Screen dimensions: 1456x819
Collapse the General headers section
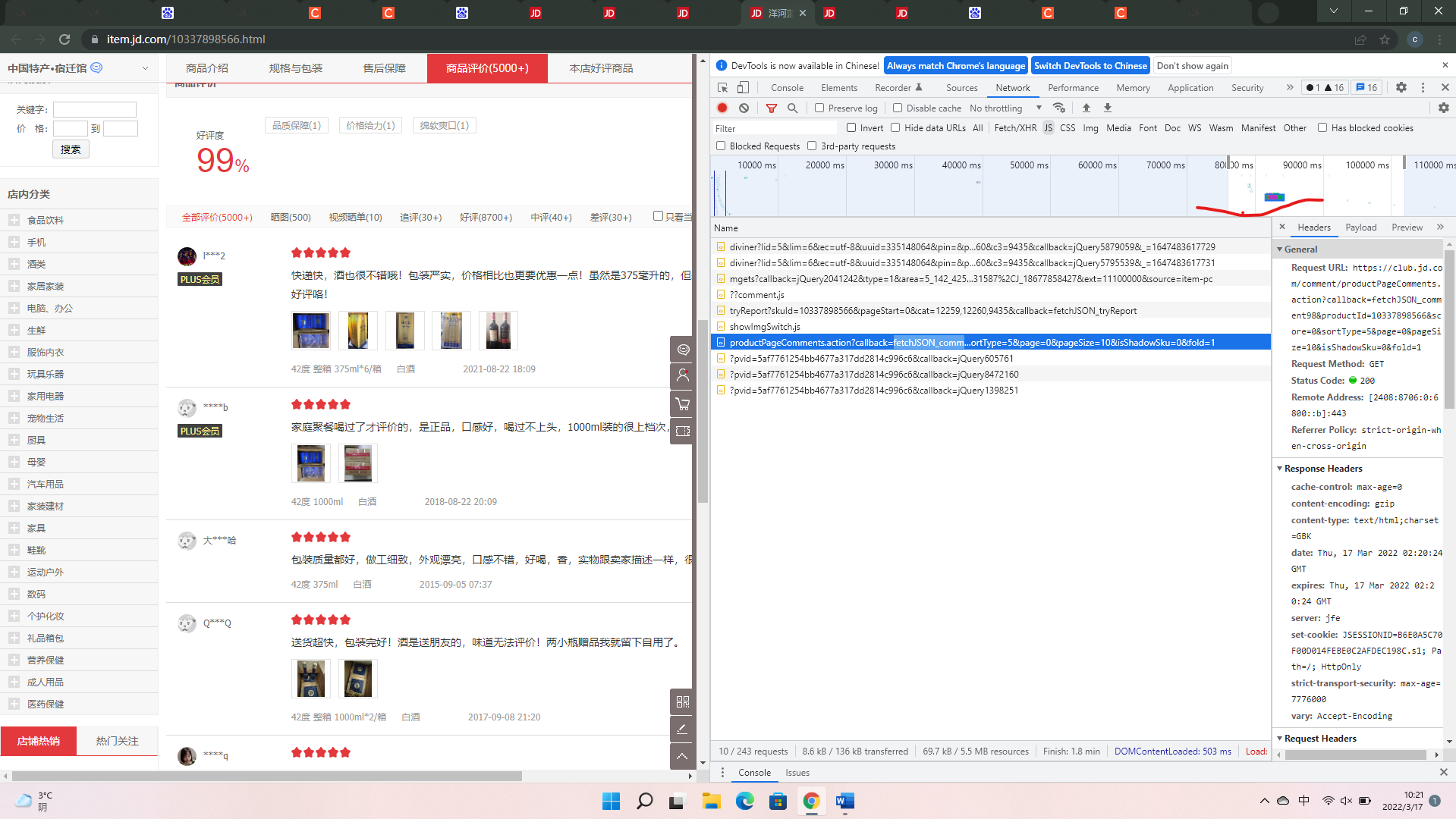(x=1279, y=249)
